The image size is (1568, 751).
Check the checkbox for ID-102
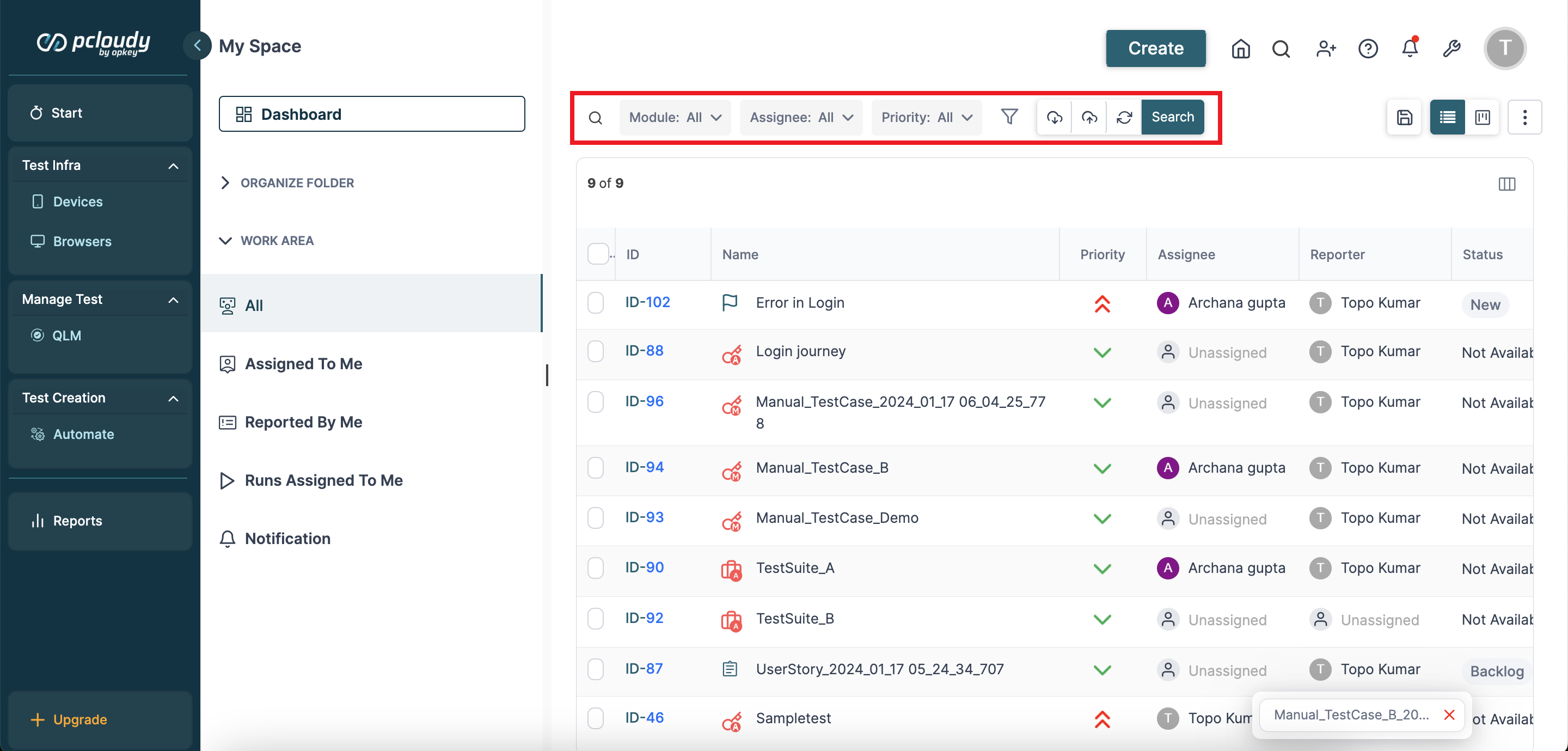click(x=595, y=303)
